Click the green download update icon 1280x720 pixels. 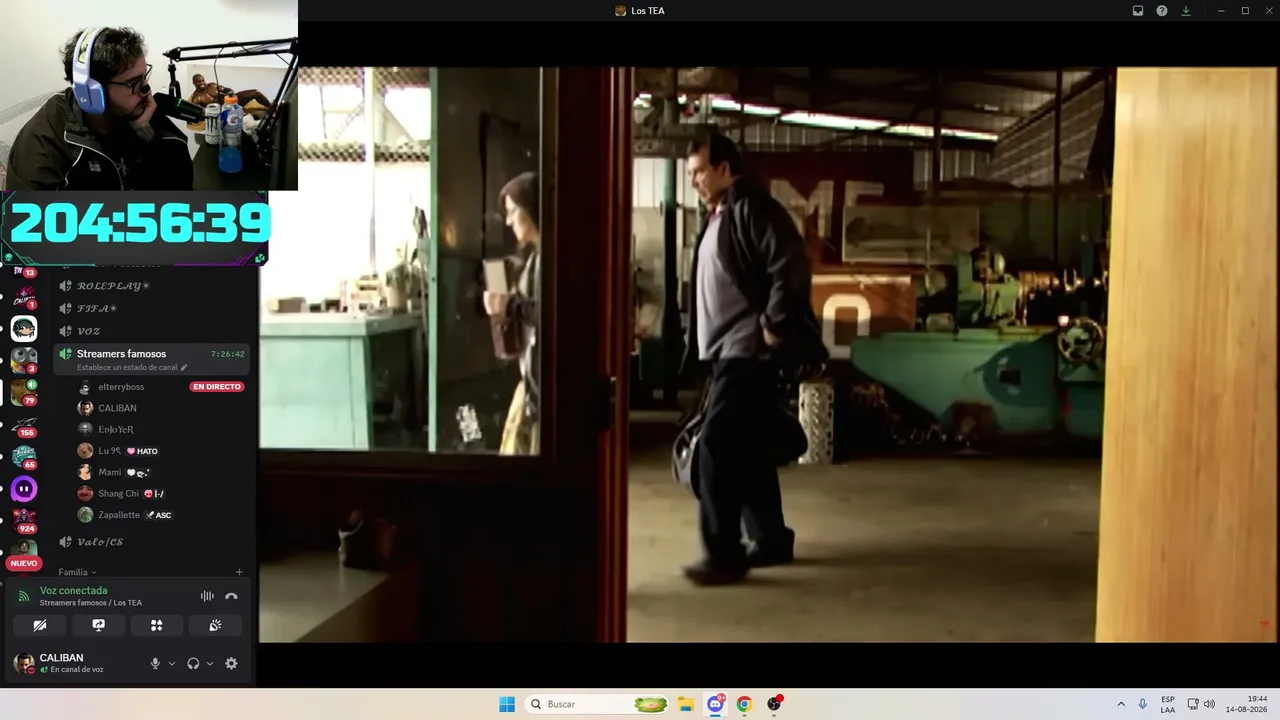tap(1186, 11)
